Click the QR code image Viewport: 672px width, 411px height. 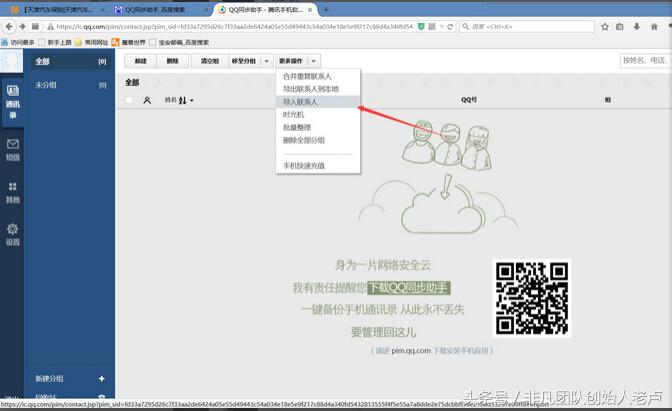(x=532, y=298)
